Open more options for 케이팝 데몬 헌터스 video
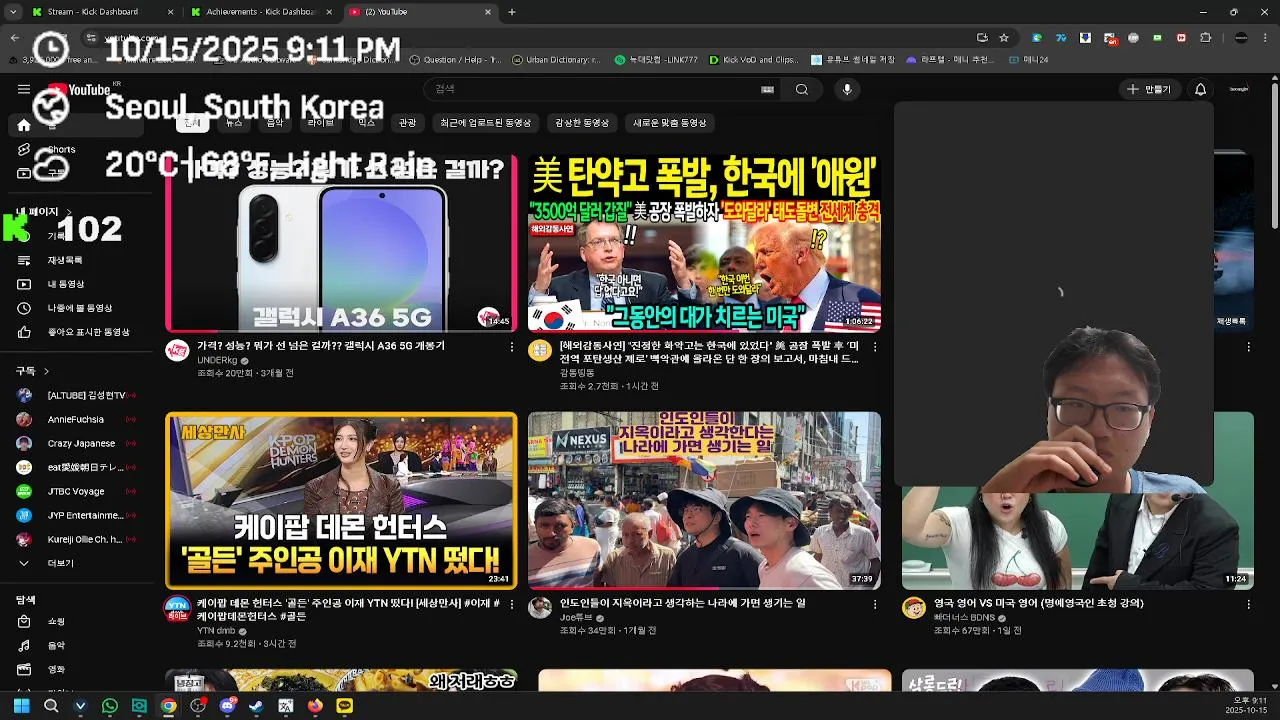1280x720 pixels. [x=512, y=604]
